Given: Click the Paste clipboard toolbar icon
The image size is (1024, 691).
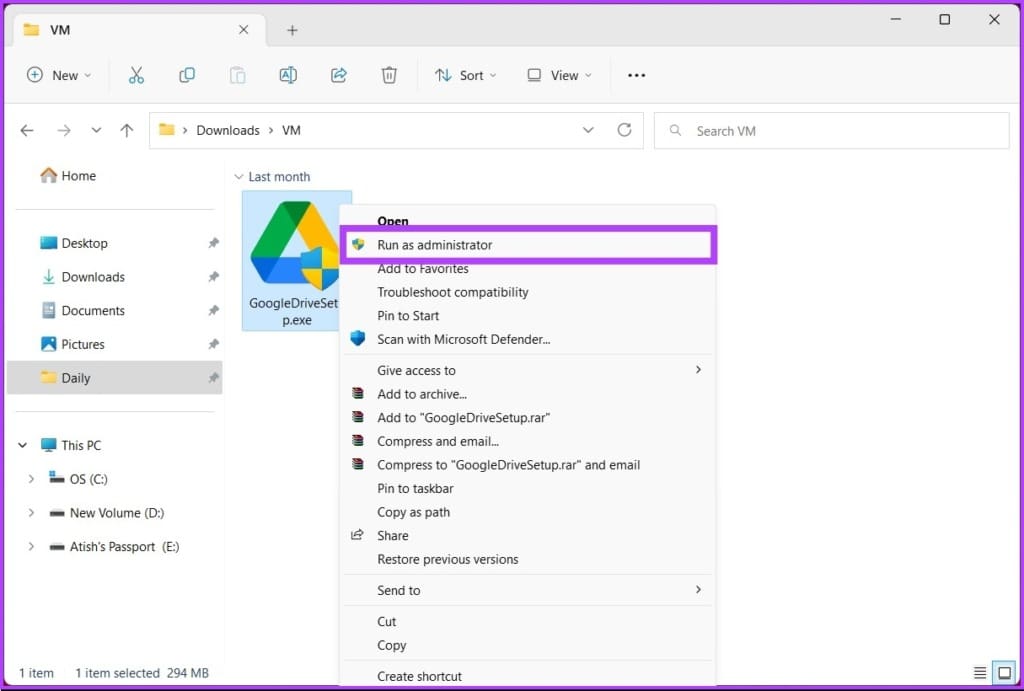Looking at the screenshot, I should (x=237, y=75).
